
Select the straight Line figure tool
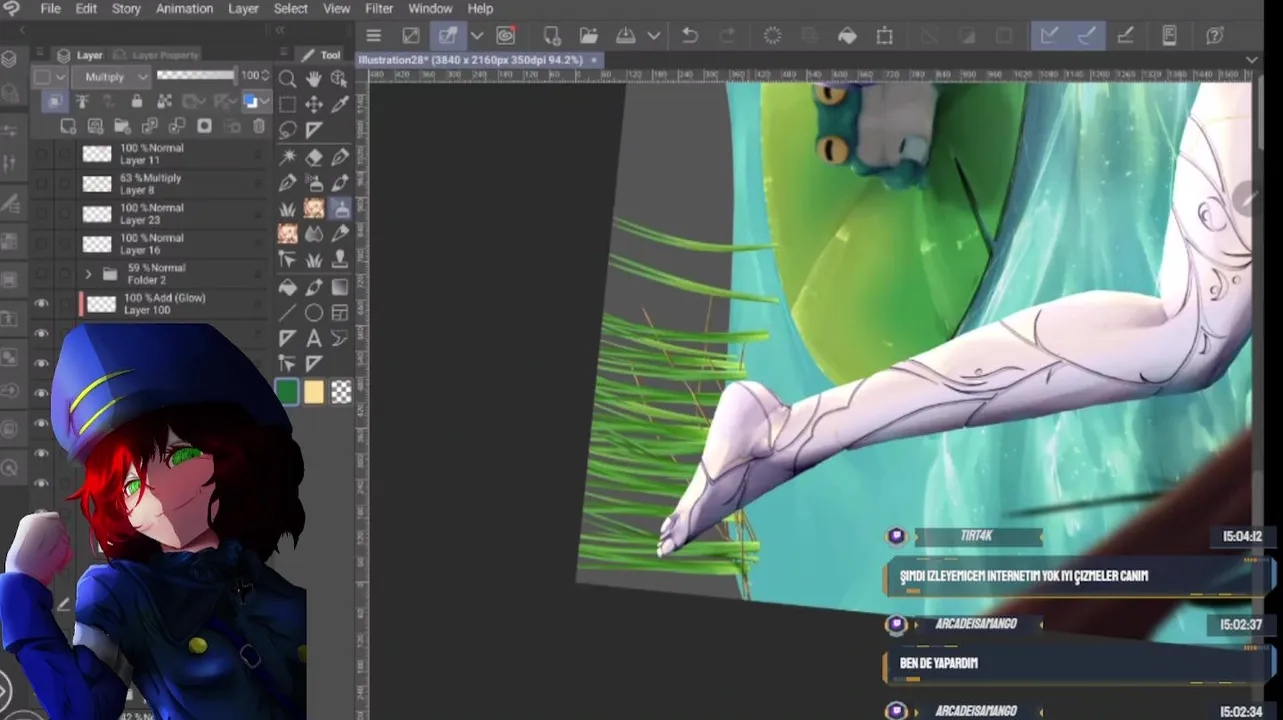coord(287,313)
